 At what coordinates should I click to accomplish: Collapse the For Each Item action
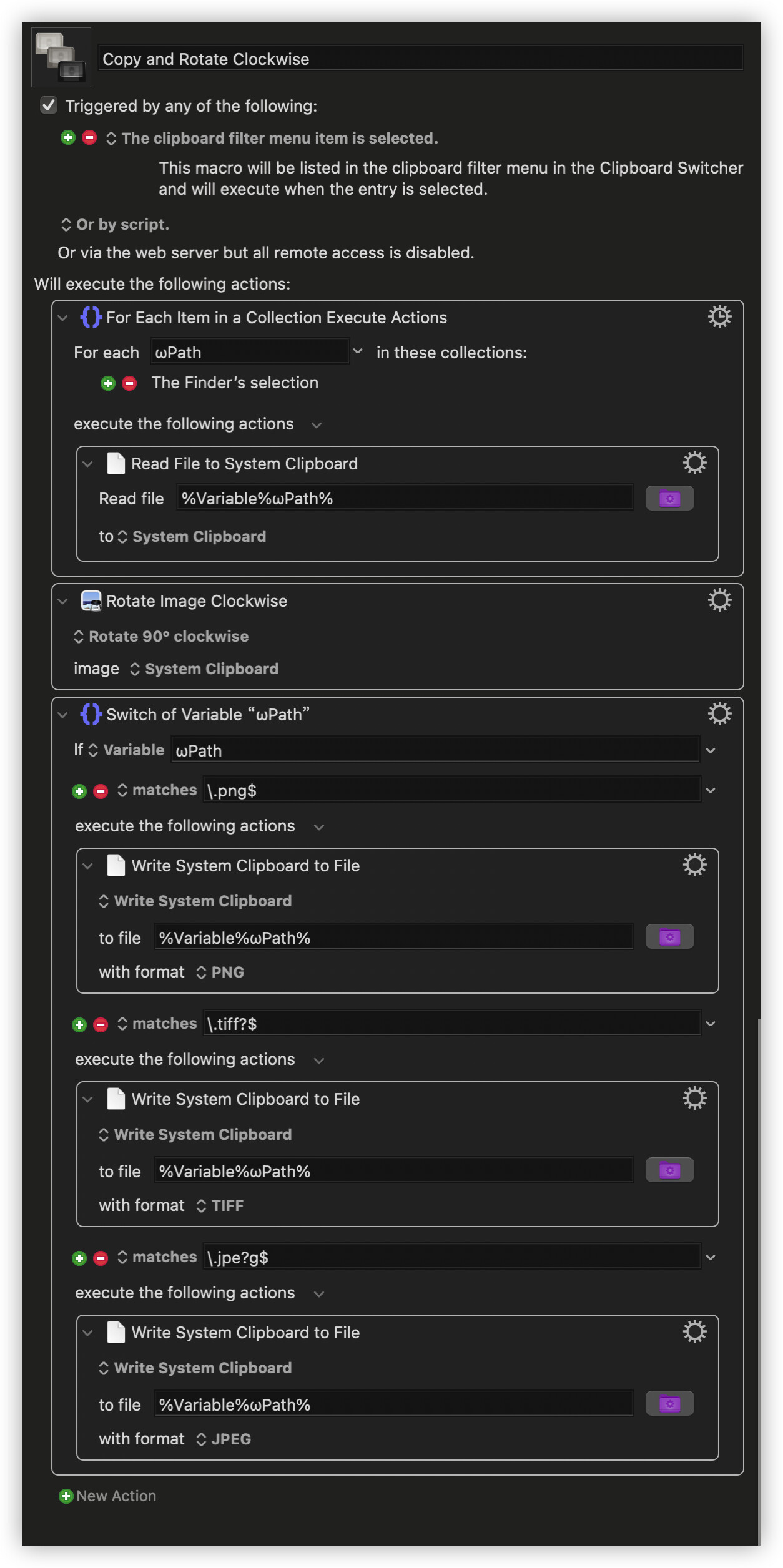click(x=62, y=318)
